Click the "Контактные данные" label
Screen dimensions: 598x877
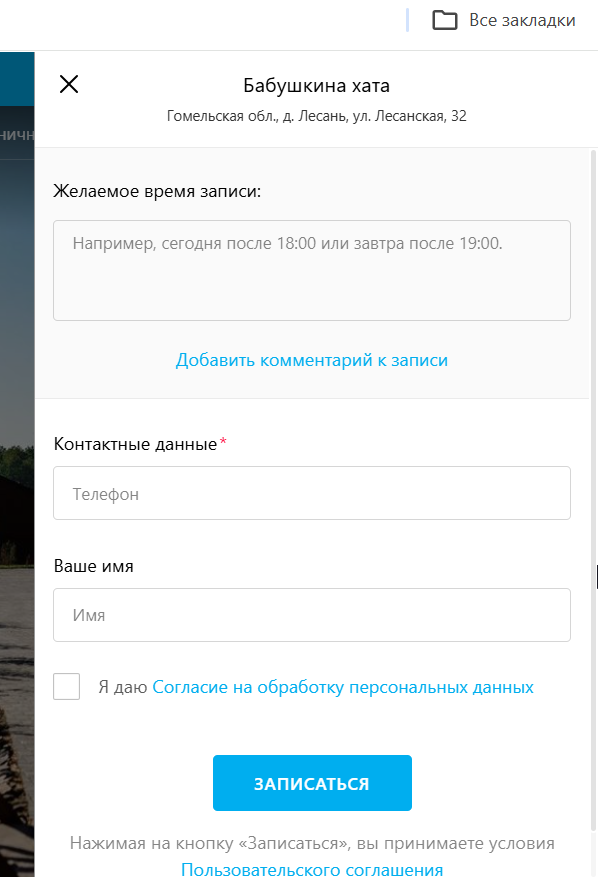pos(135,444)
